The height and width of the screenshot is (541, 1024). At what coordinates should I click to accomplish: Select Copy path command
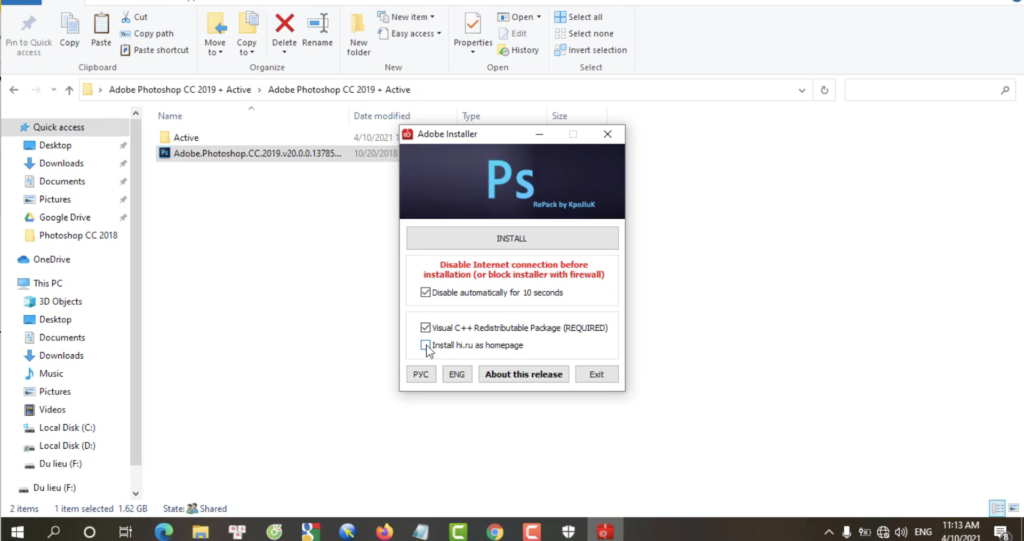pos(147,33)
